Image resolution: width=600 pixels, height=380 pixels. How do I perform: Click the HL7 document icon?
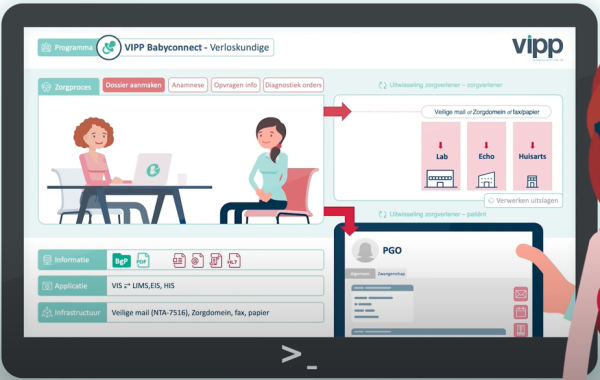point(234,261)
